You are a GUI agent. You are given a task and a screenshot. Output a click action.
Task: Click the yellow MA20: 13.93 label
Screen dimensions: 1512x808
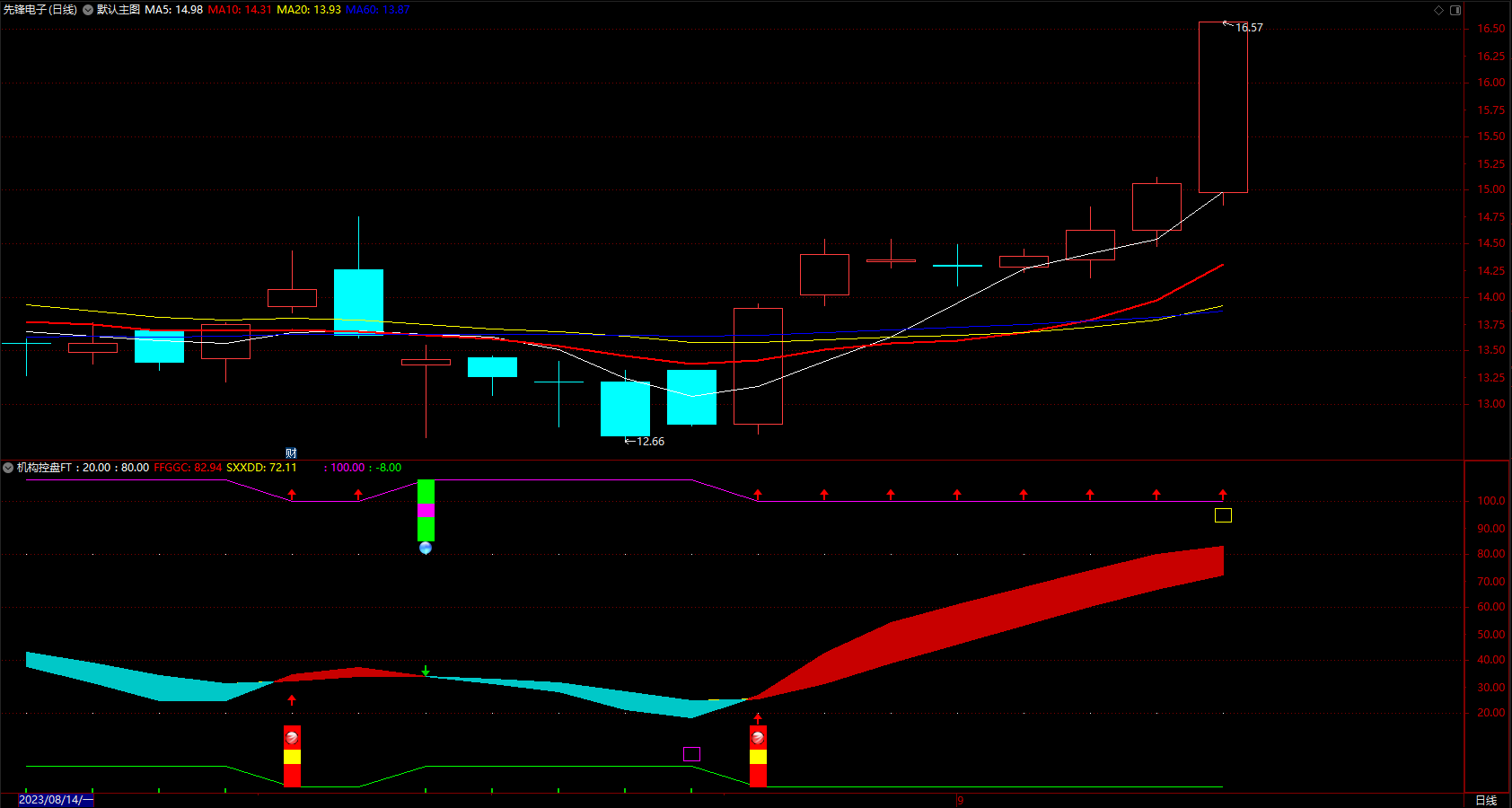coord(309,10)
